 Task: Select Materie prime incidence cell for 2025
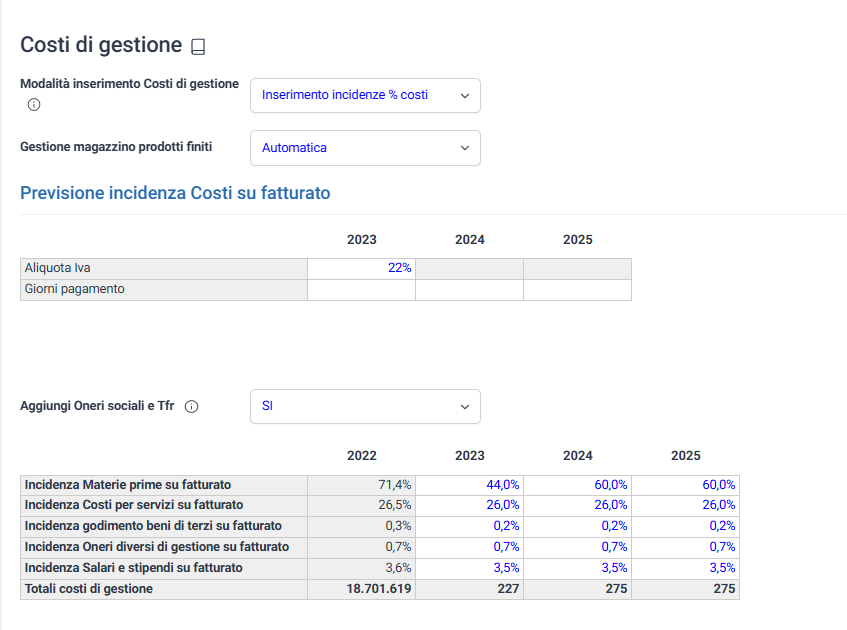[685, 484]
